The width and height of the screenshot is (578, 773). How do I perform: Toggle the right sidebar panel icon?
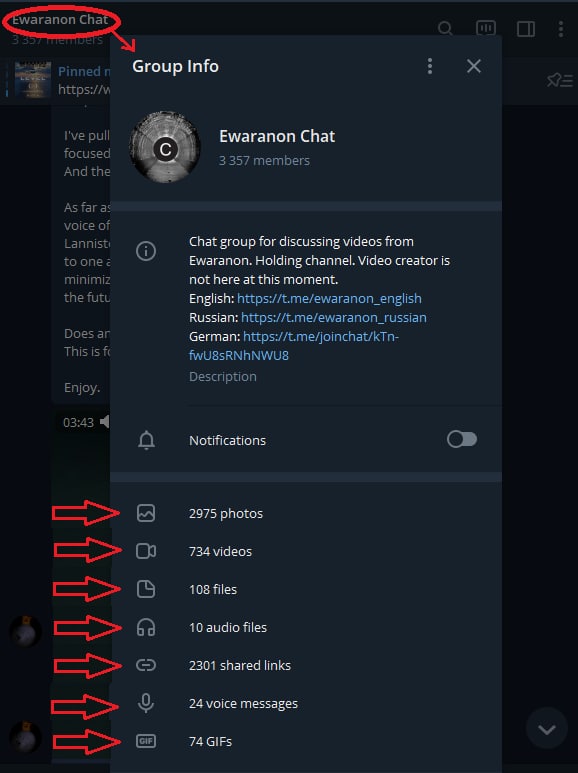526,29
